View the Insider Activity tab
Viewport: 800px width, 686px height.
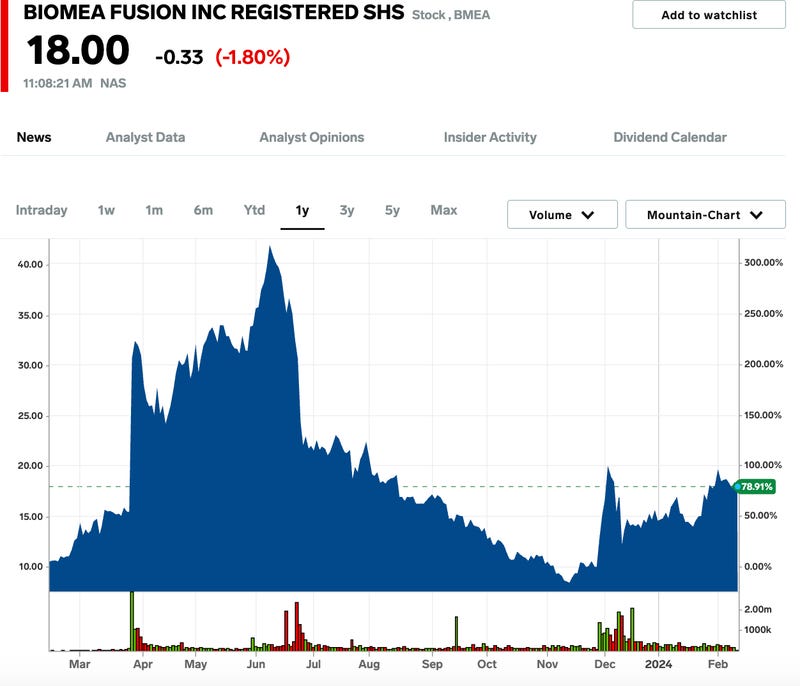tap(490, 137)
